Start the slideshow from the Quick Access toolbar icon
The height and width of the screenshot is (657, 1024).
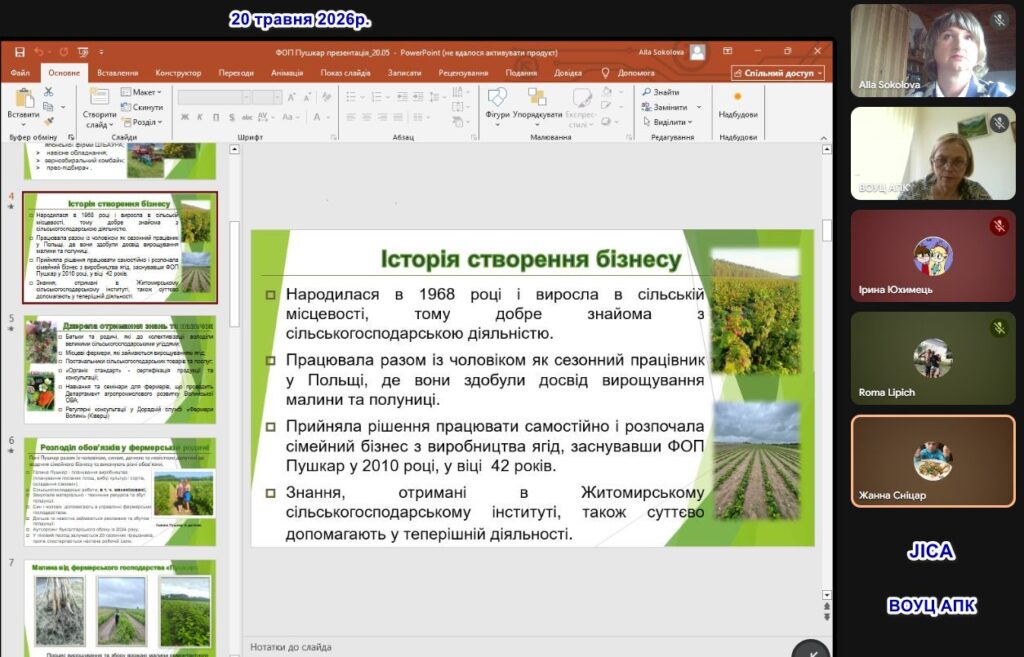(x=83, y=52)
